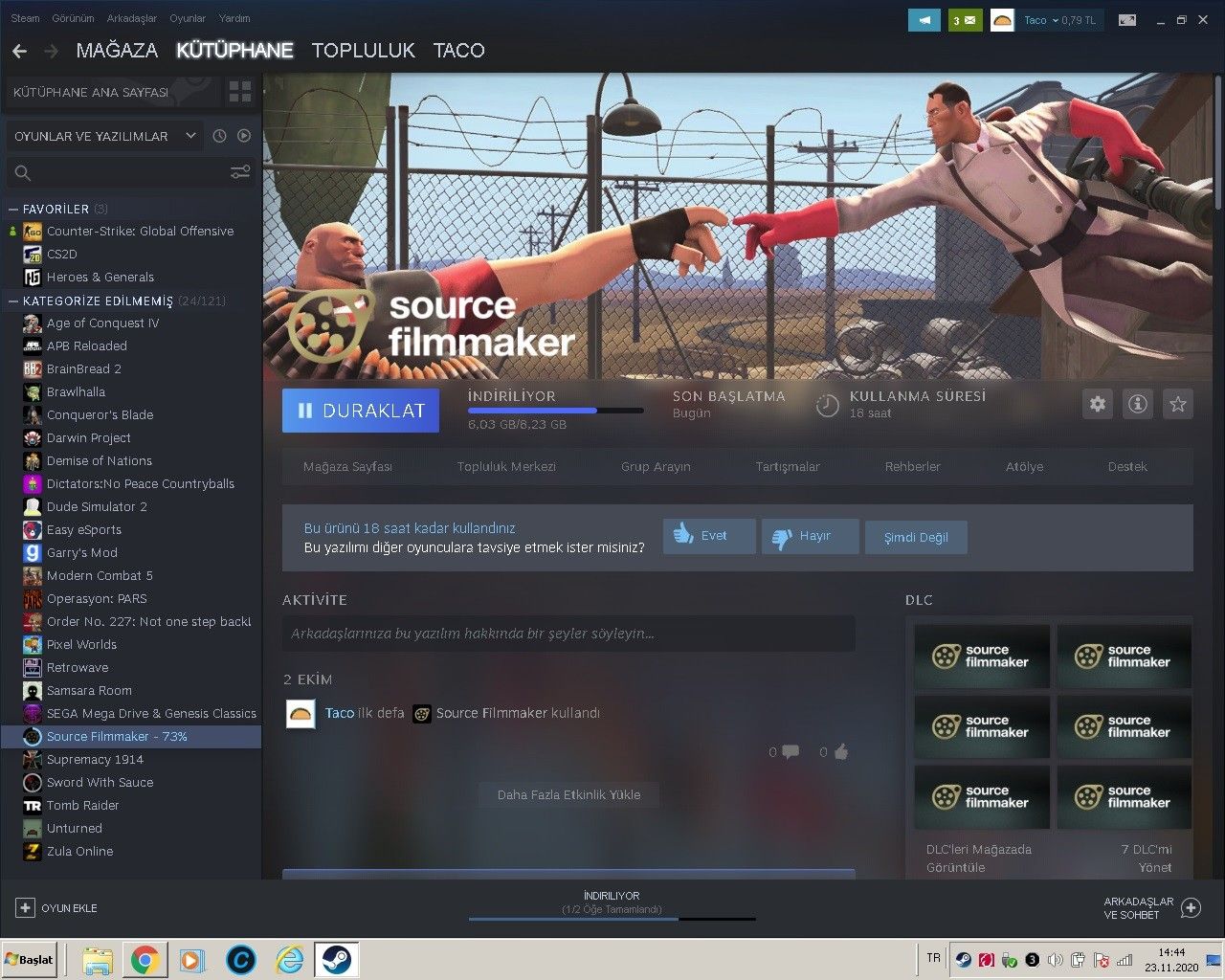Open the first DLC thumbnail
Screen dimensions: 1225x980
pos(982,657)
